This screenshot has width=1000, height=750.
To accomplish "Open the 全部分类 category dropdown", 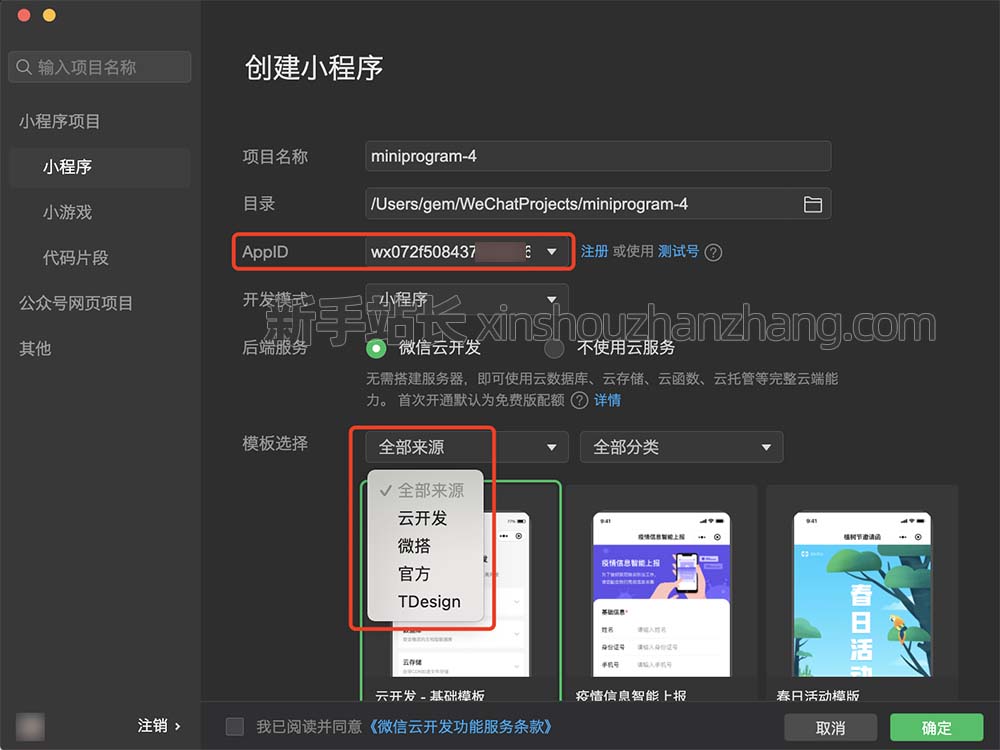I will [681, 447].
